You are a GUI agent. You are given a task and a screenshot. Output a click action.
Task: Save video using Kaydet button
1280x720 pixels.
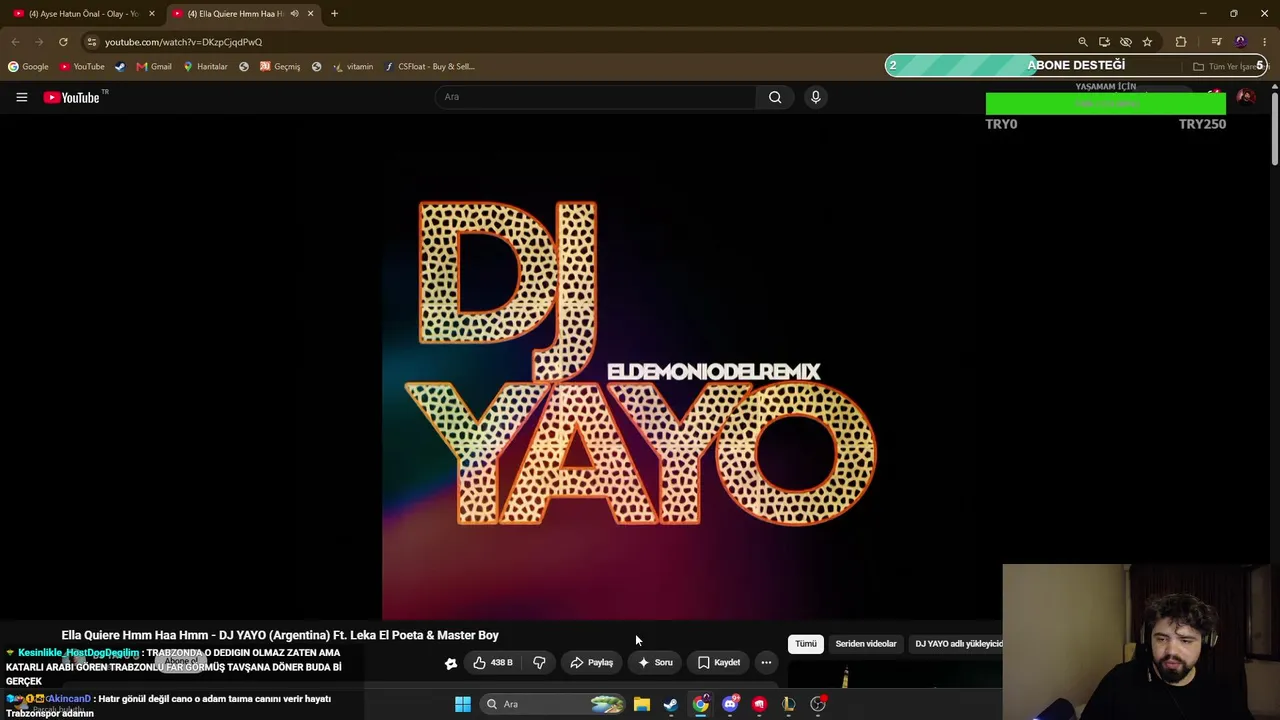pos(719,662)
